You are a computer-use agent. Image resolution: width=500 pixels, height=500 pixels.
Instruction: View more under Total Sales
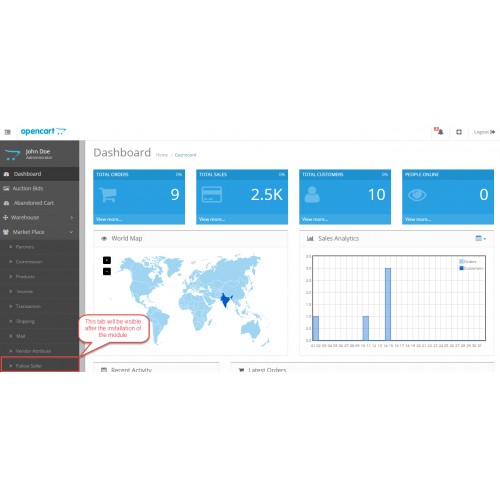pos(212,219)
